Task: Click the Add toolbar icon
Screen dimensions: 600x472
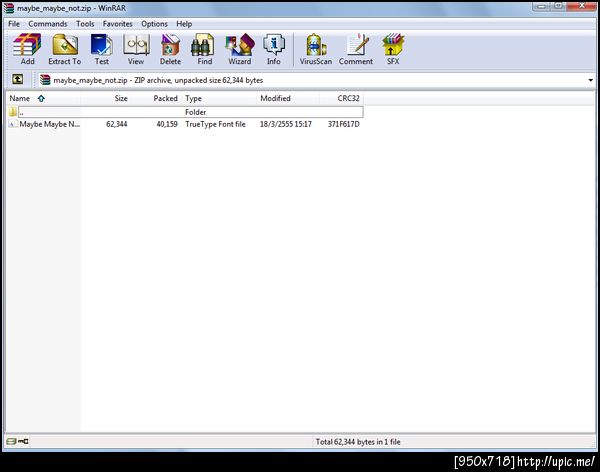Action: tap(27, 49)
